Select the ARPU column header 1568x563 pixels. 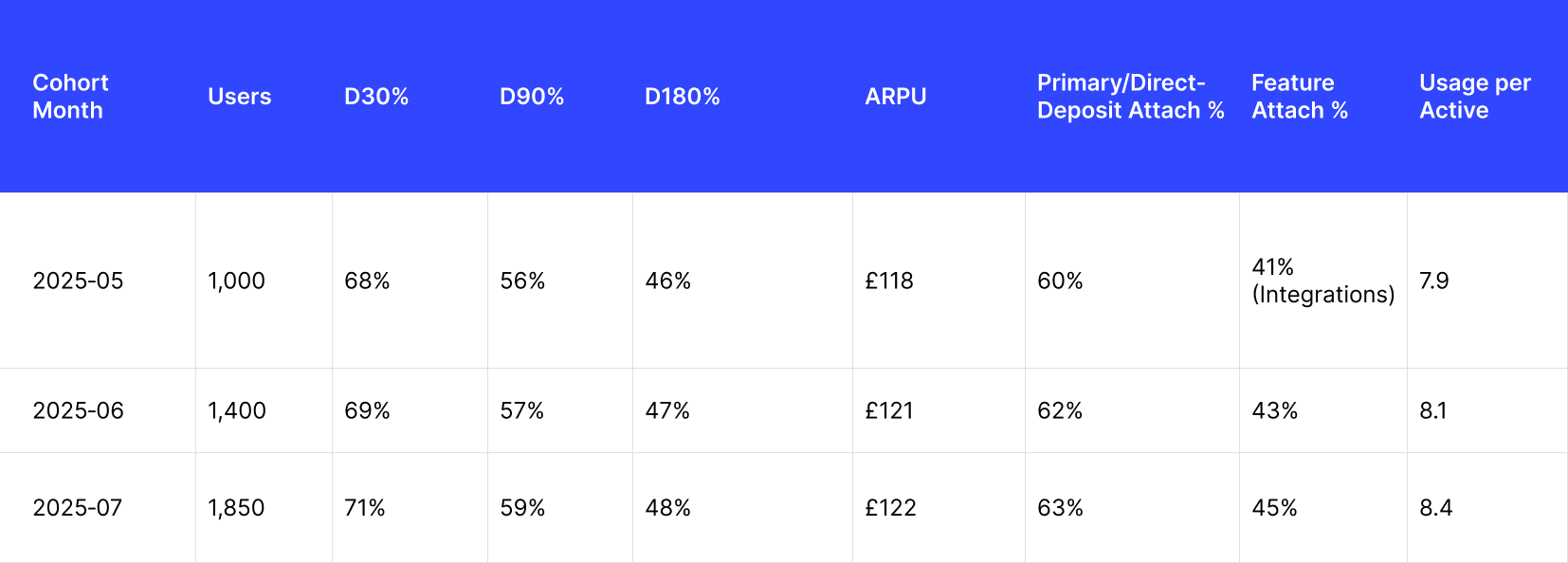pyautogui.click(x=896, y=97)
